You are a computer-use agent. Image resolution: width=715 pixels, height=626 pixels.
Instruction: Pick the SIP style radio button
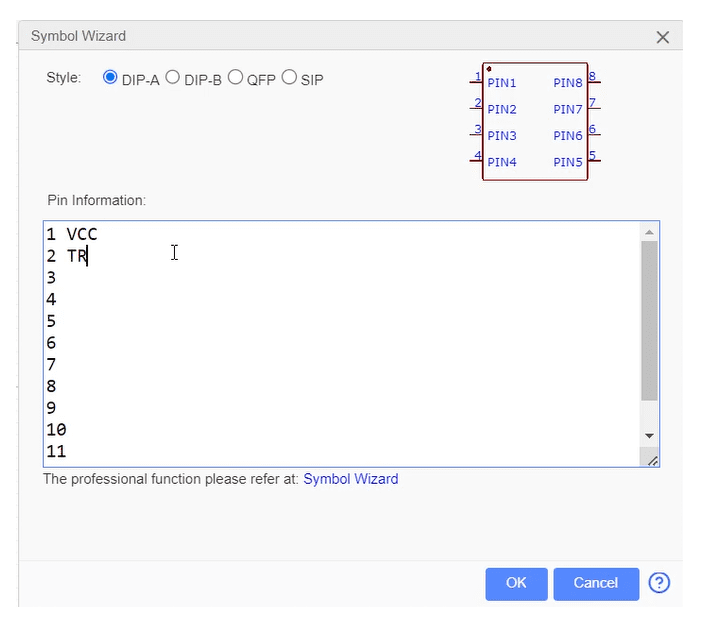point(289,78)
